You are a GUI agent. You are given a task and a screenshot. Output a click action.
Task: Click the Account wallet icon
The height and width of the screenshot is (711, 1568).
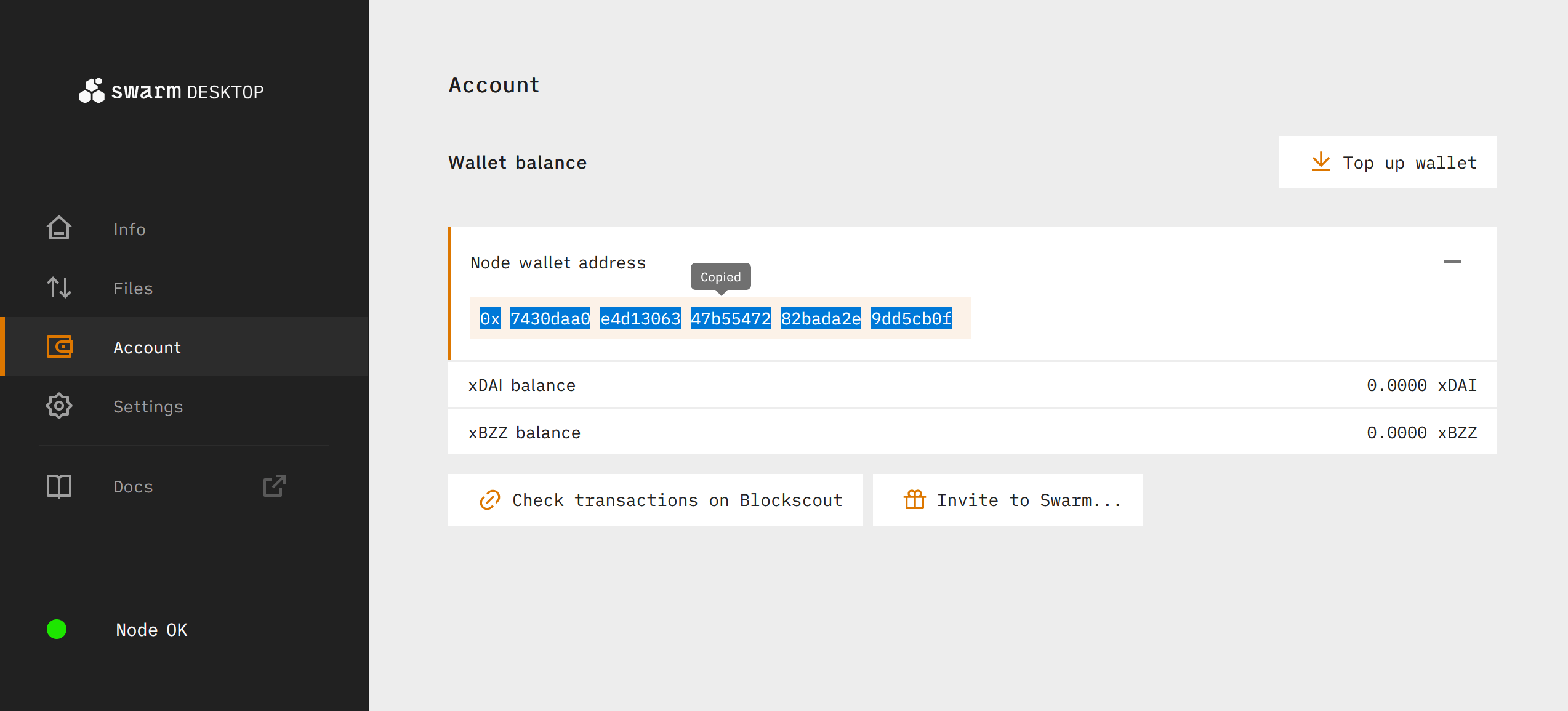[x=59, y=347]
